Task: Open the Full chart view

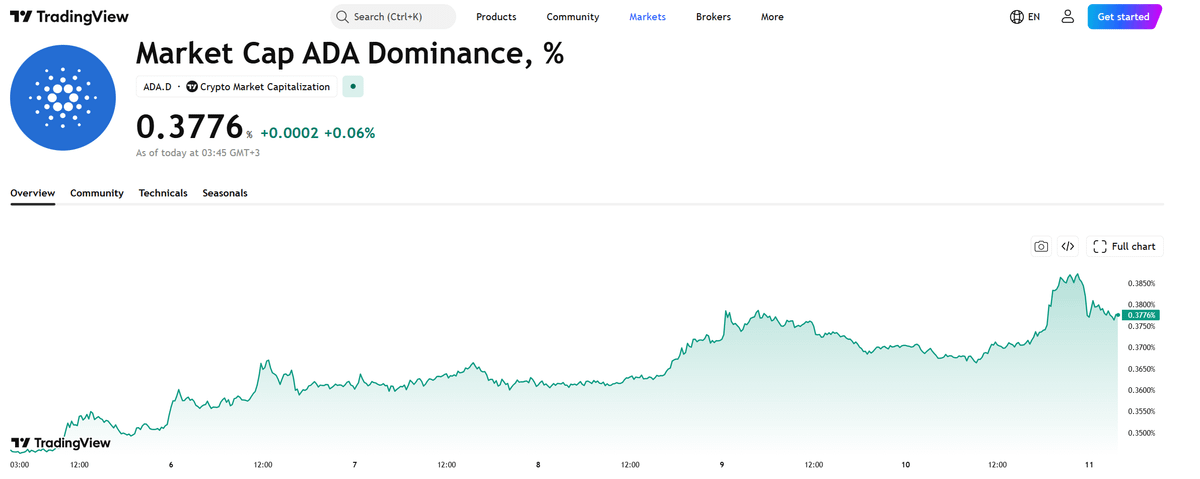Action: (x=1125, y=246)
